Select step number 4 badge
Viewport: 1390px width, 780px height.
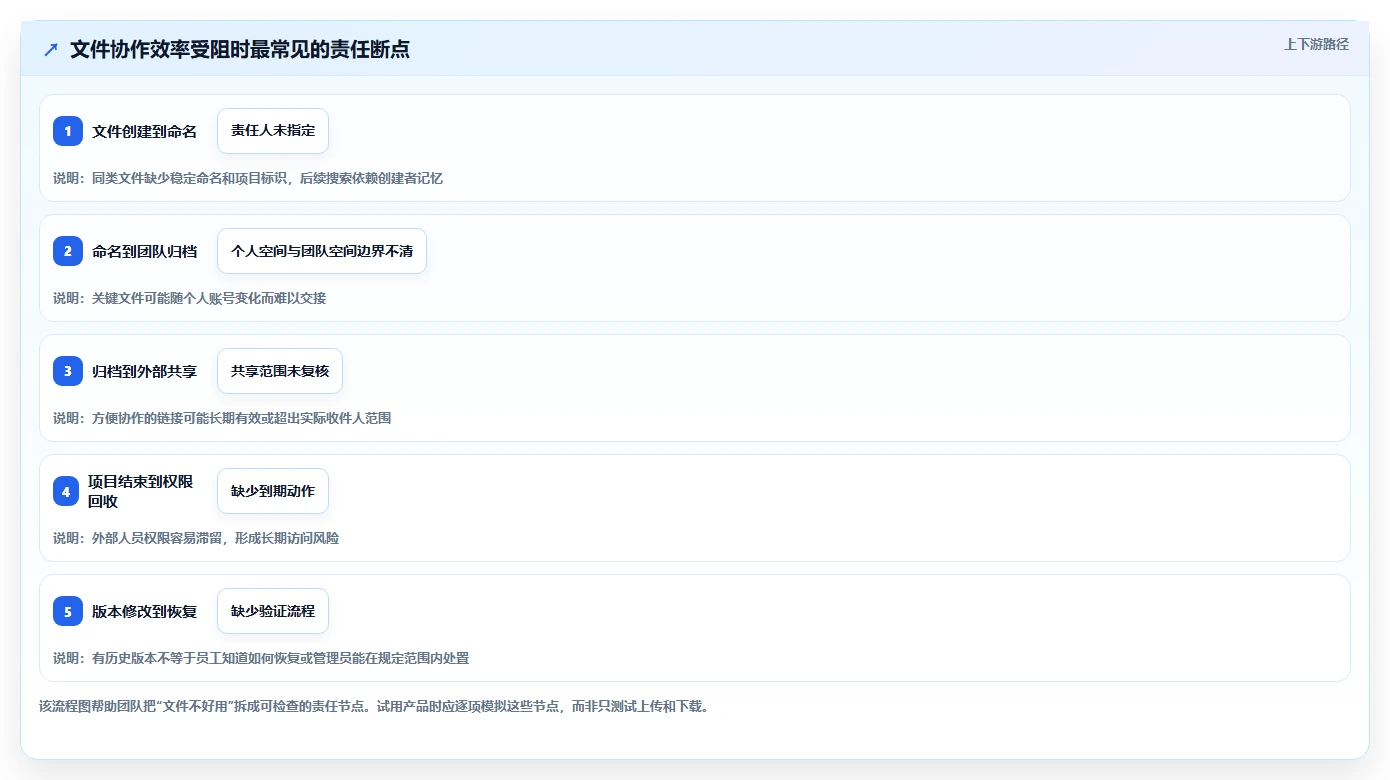(x=66, y=491)
